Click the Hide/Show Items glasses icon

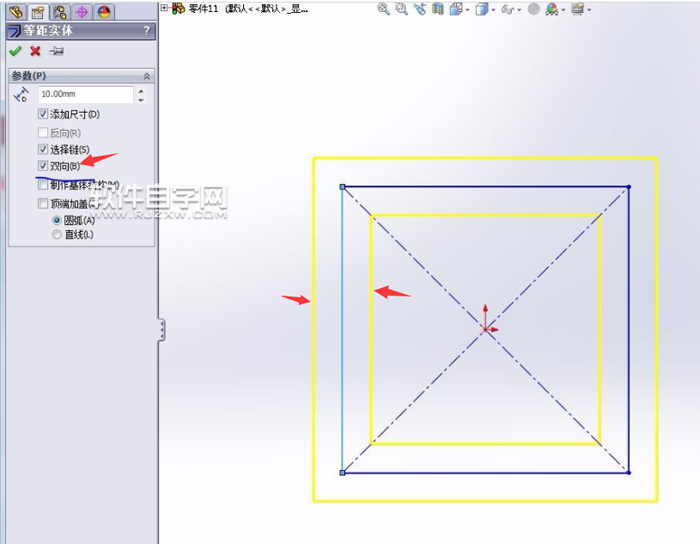(x=508, y=9)
